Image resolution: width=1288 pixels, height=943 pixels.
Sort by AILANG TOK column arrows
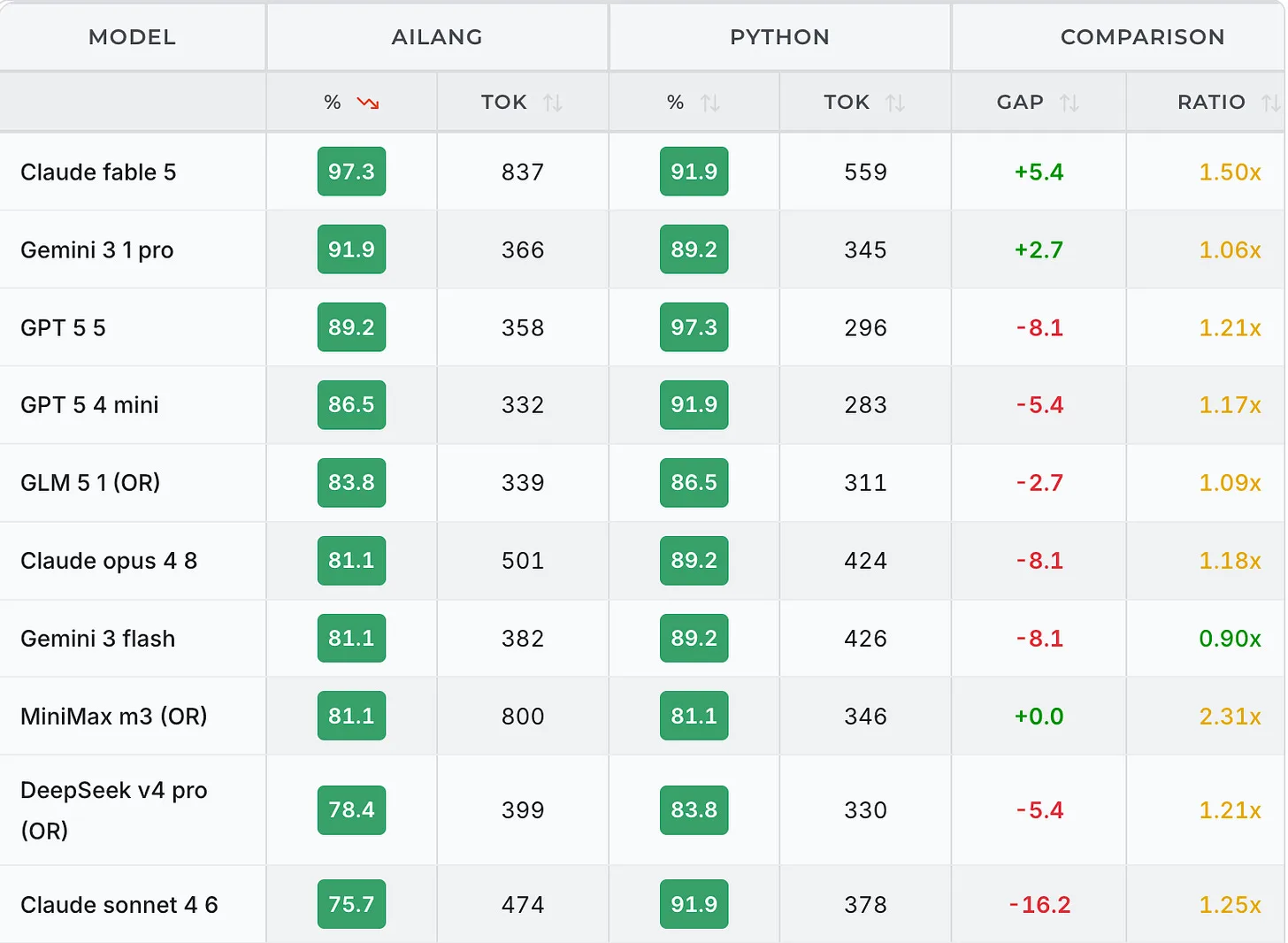pyautogui.click(x=553, y=103)
